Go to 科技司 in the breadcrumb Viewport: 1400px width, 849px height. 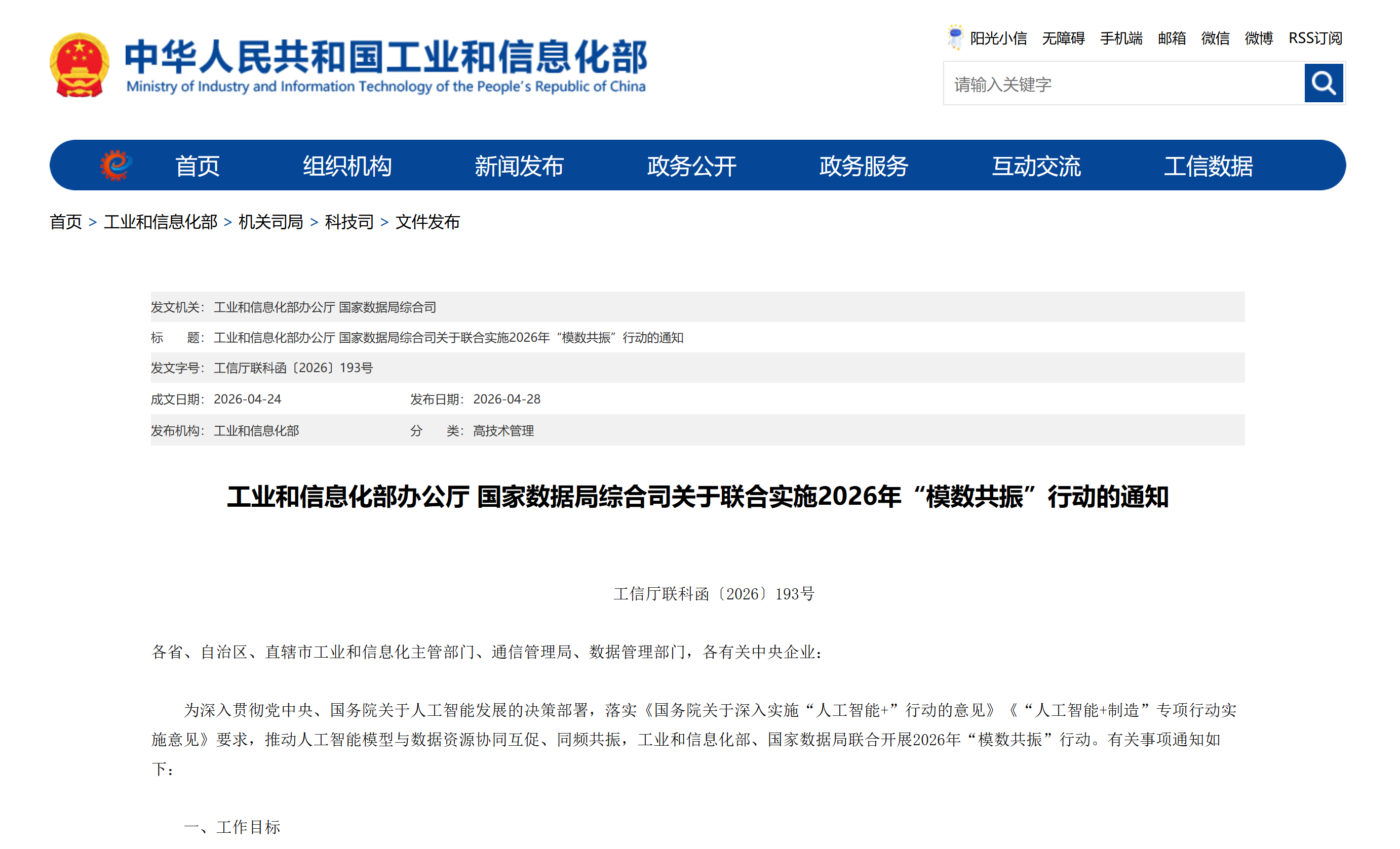tap(349, 221)
